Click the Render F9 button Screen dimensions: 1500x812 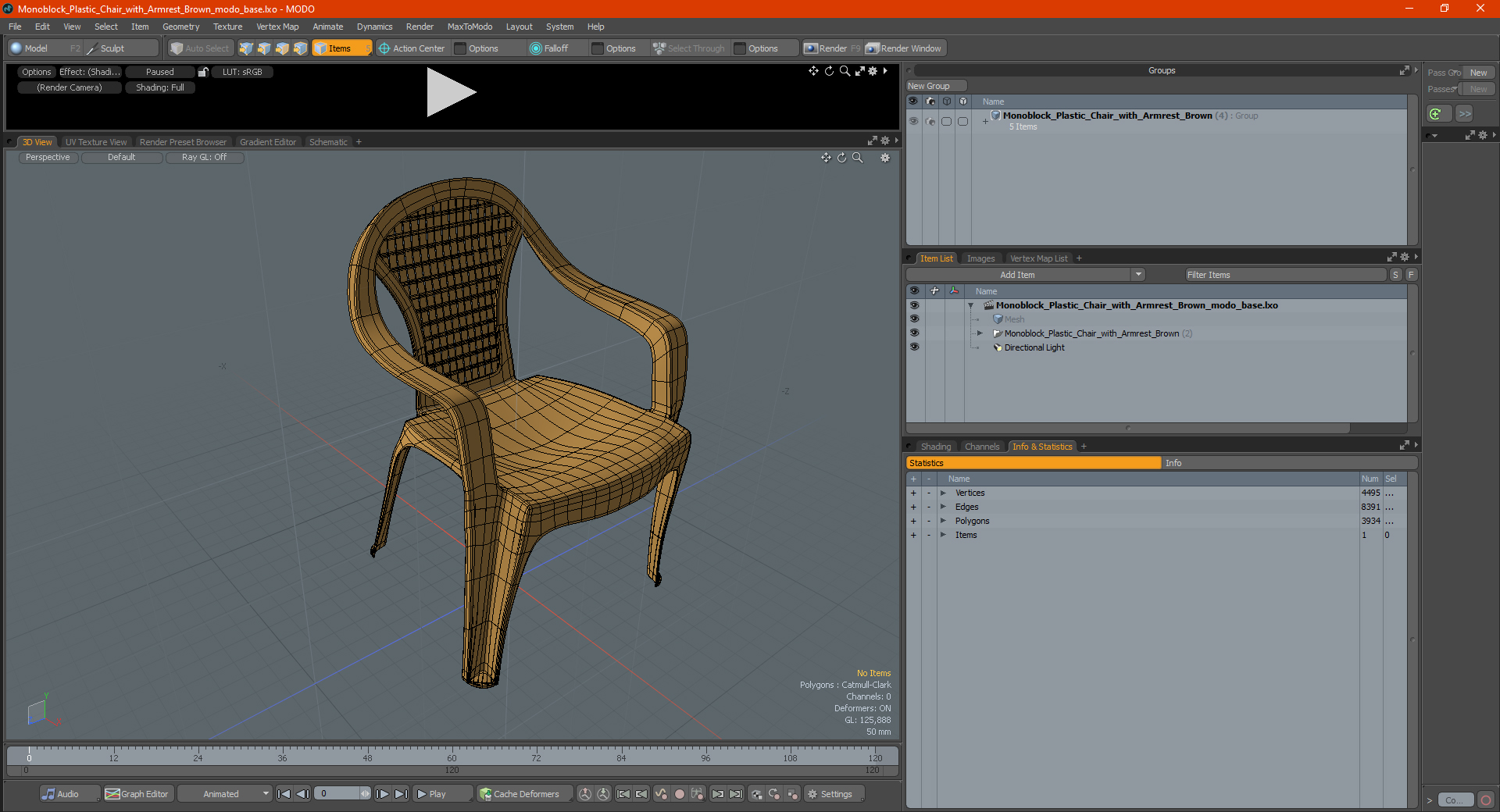(832, 48)
